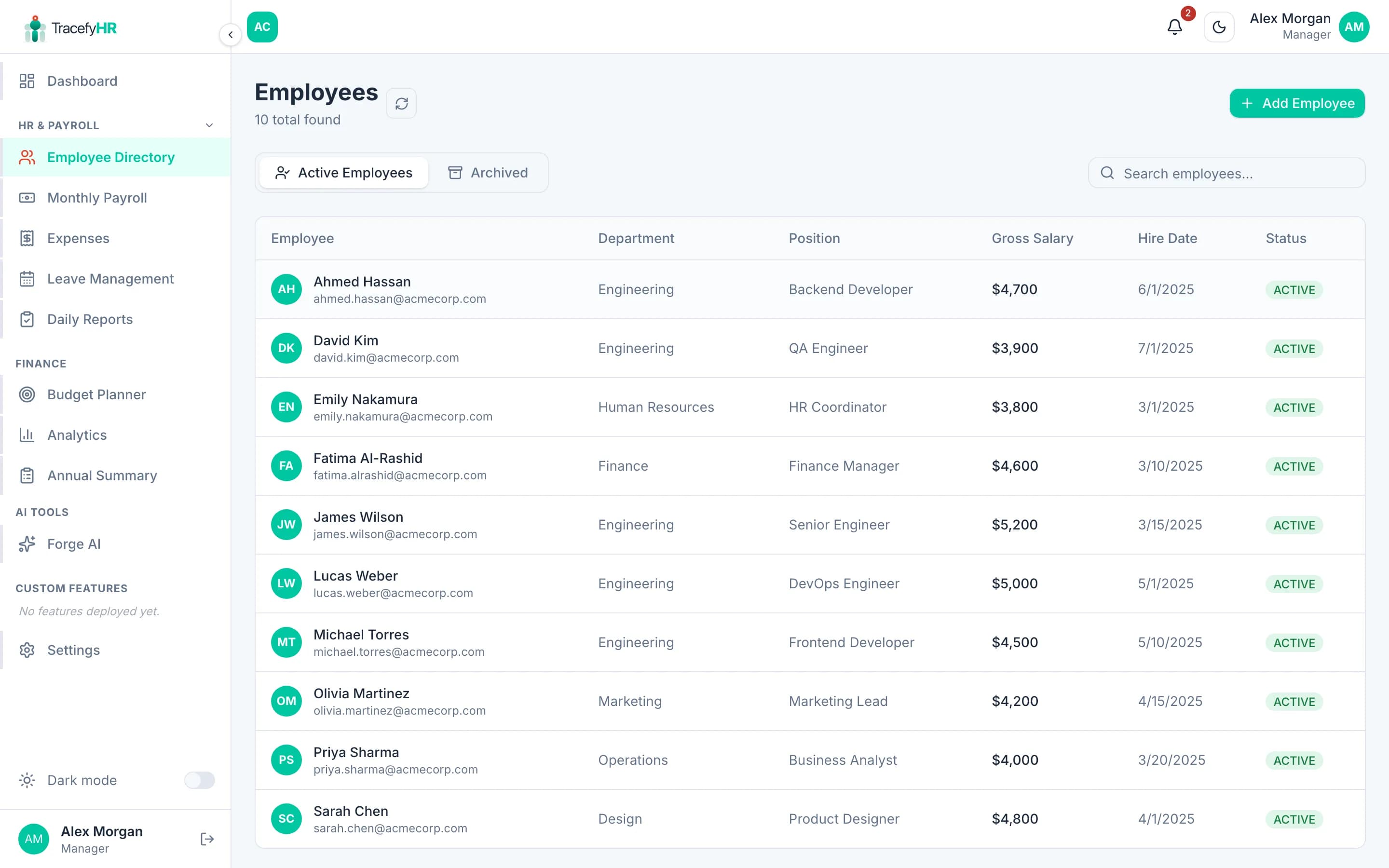Select the Budget Planner target icon

click(27, 394)
